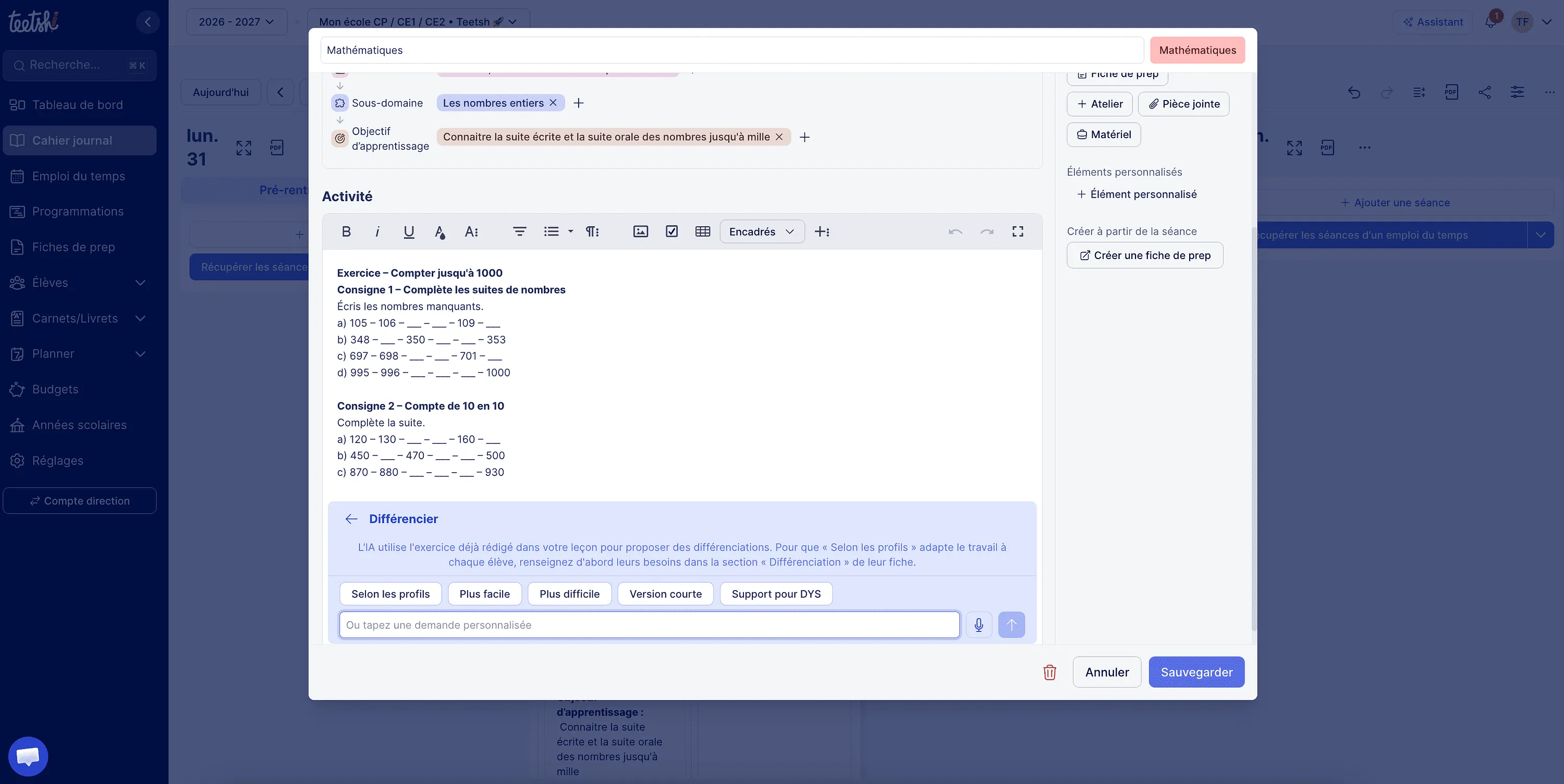This screenshot has width=1564, height=784.
Task: Add another Objectif d'apprentissage with plus icon
Action: (x=804, y=137)
